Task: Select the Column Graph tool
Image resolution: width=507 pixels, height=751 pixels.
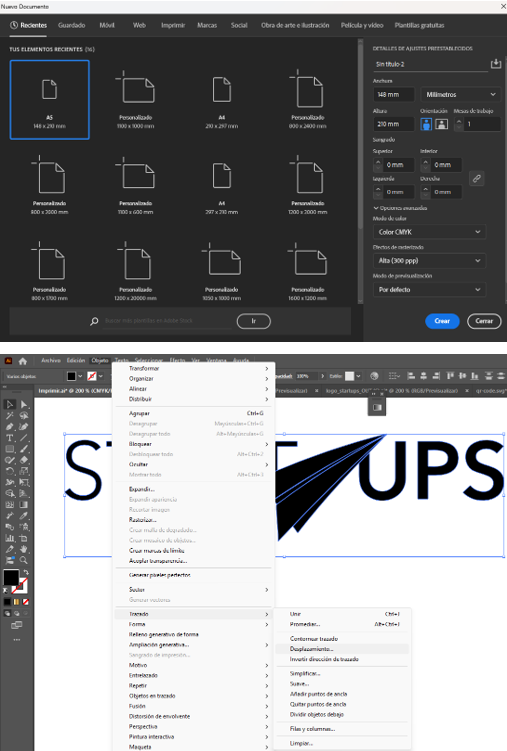Action: coord(10,538)
